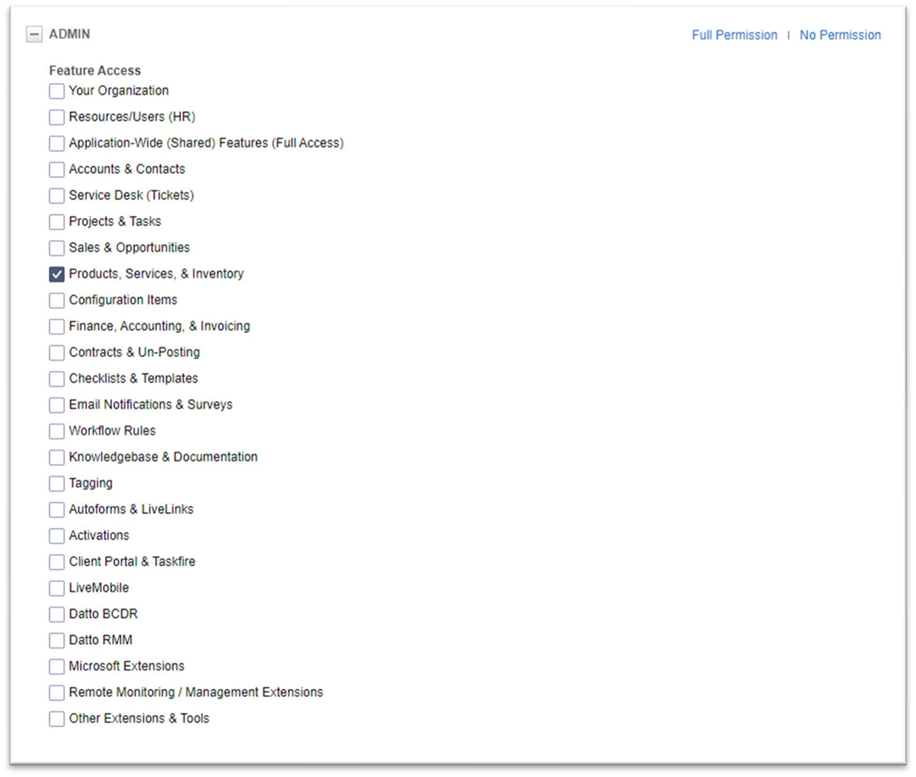Image resolution: width=916 pixels, height=777 pixels.
Task: Enable Service Desk (Tickets) access
Action: pyautogui.click(x=56, y=195)
